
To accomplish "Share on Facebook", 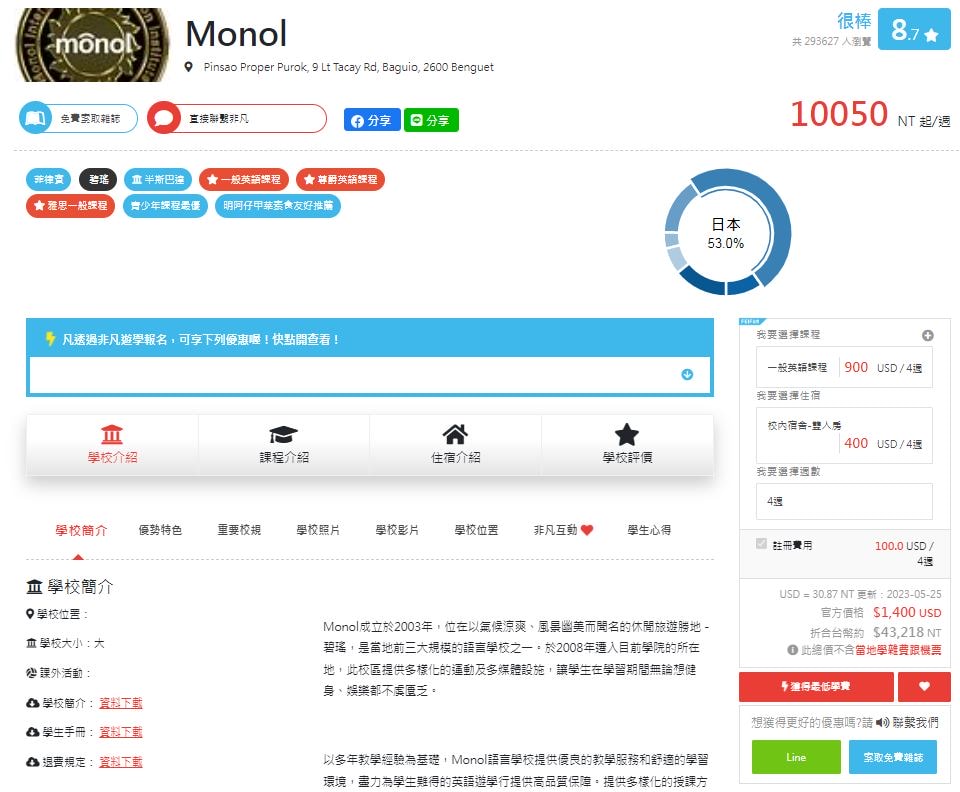I will click(x=372, y=120).
